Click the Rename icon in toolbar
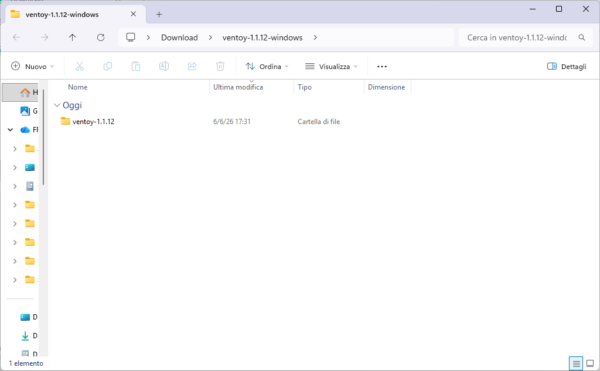The image size is (600, 371). click(x=164, y=67)
